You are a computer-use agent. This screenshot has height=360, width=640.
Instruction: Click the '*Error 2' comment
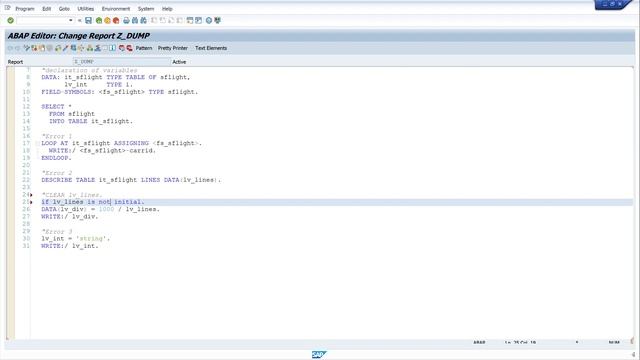coord(57,173)
